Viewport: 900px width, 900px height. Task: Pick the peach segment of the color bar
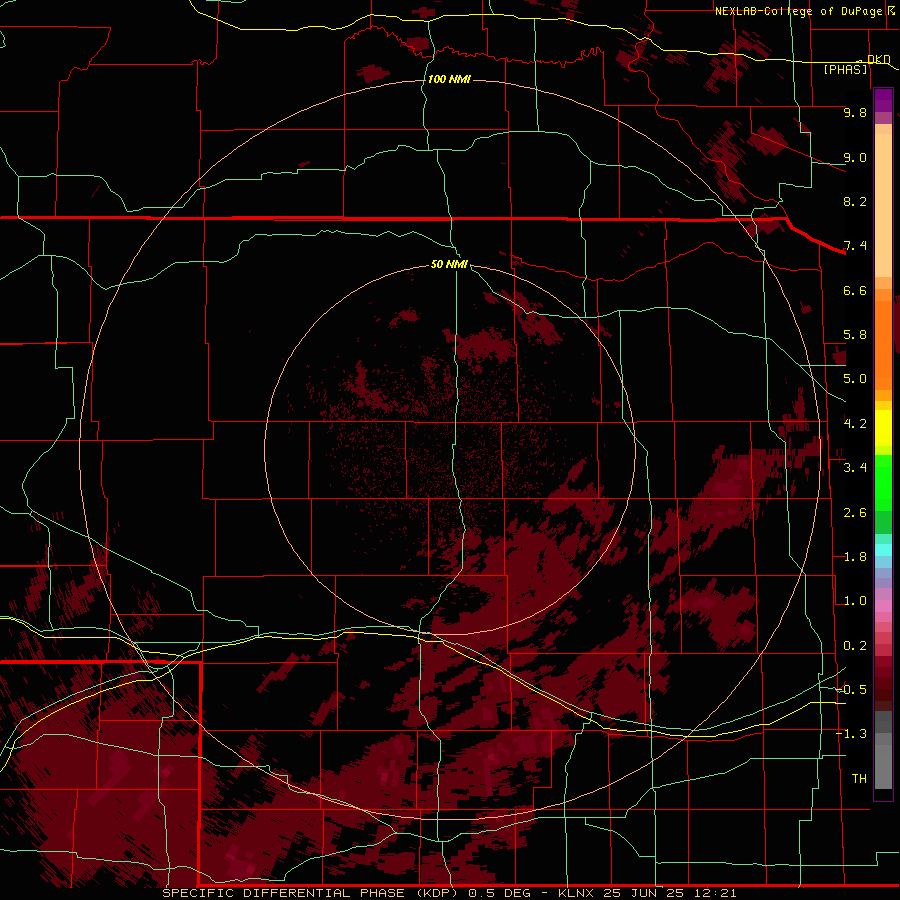[883, 201]
